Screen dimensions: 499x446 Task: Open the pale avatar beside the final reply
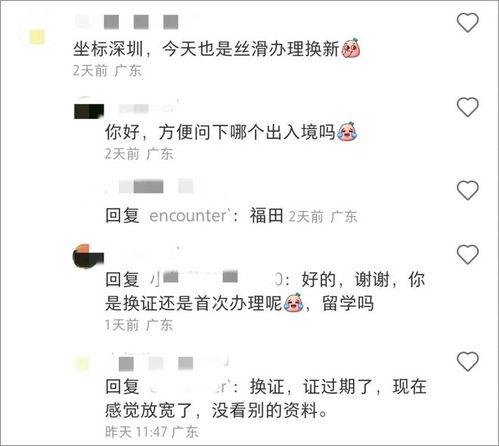point(83,364)
